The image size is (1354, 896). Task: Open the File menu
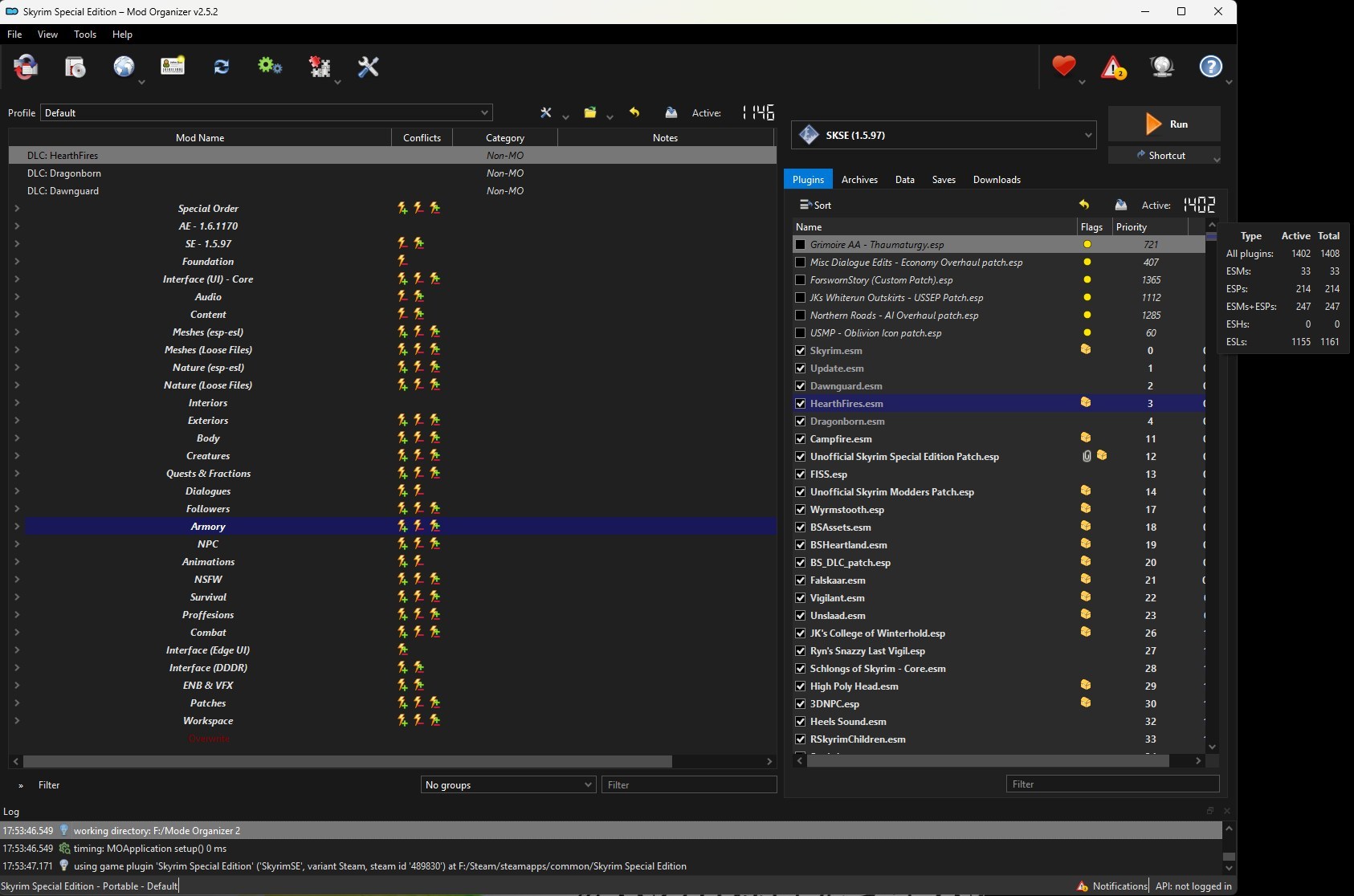pyautogui.click(x=14, y=35)
